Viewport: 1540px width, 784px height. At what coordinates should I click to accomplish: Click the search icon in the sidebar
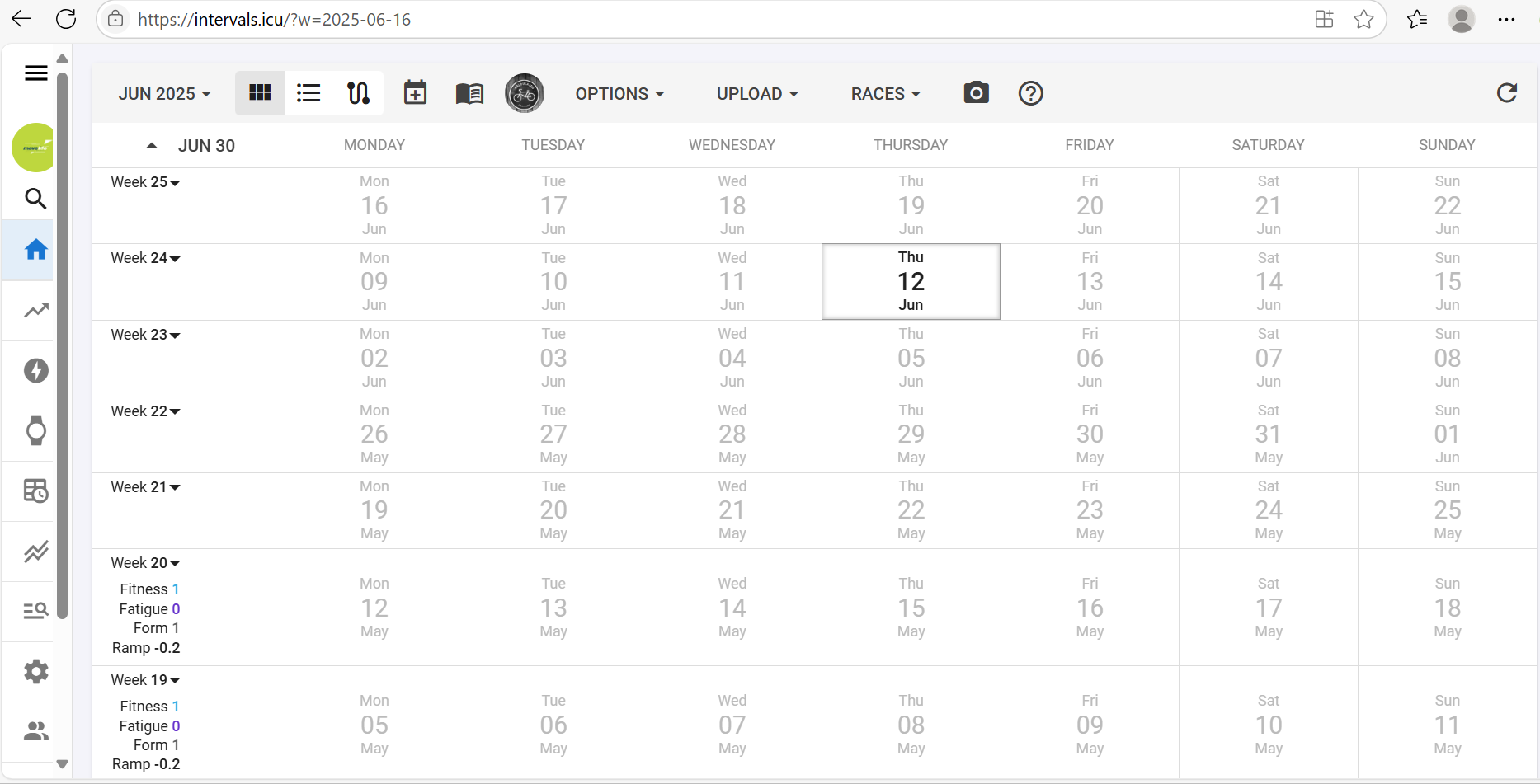35,199
